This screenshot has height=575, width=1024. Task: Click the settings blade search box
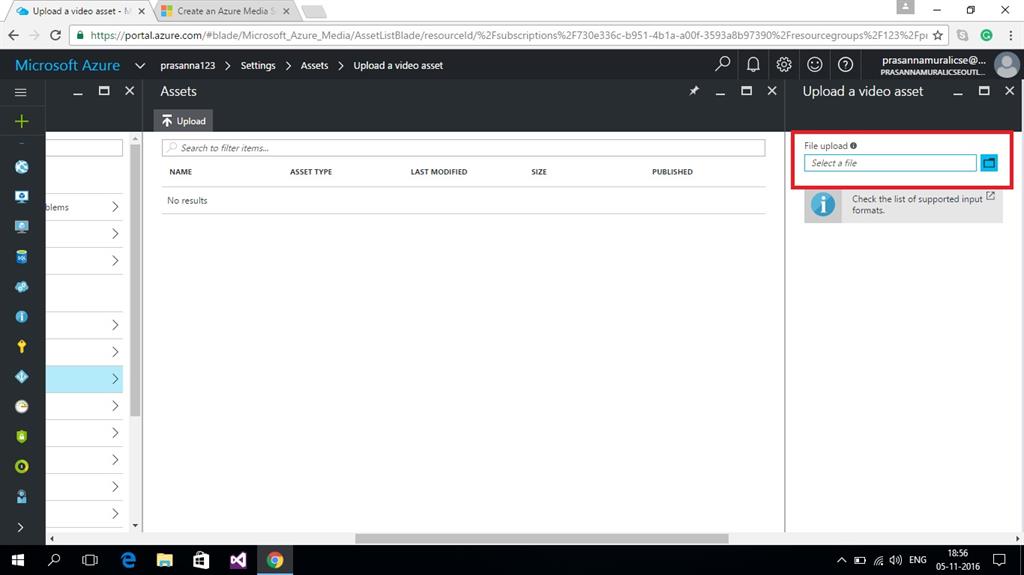(84, 148)
